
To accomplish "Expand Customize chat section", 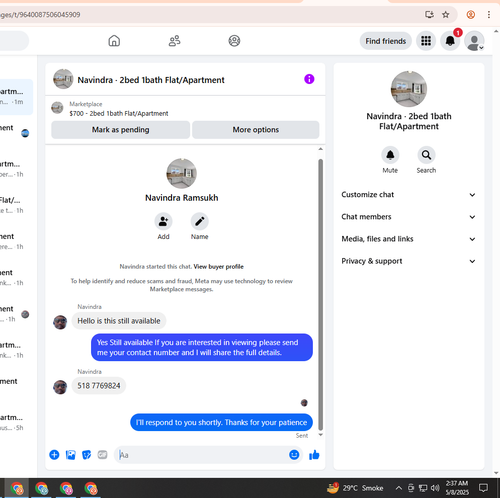I will click(409, 195).
